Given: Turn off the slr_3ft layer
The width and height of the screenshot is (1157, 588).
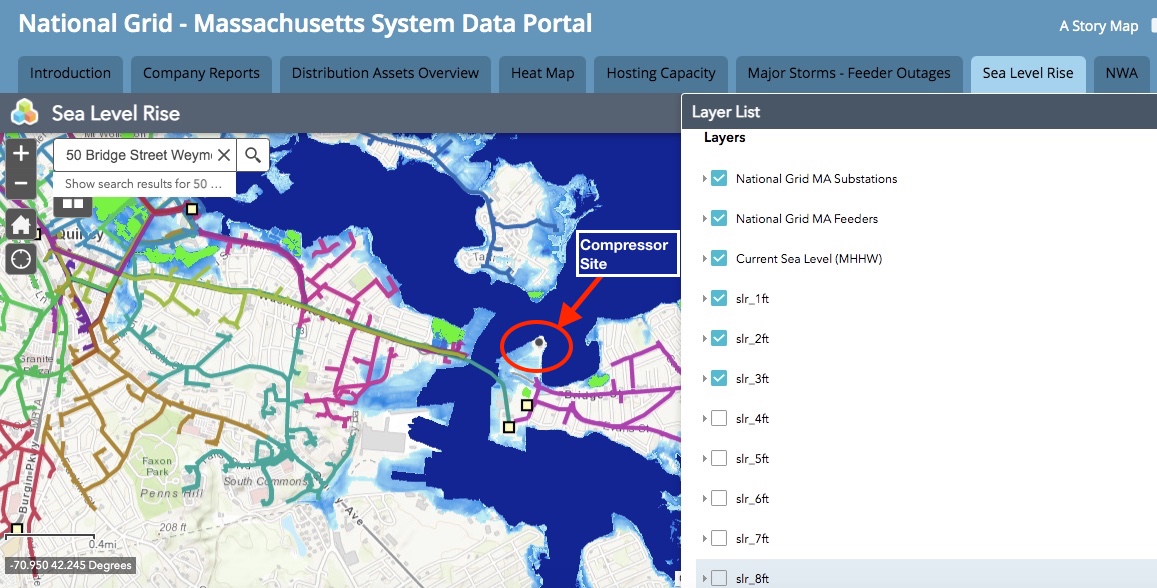Looking at the screenshot, I should tap(719, 378).
